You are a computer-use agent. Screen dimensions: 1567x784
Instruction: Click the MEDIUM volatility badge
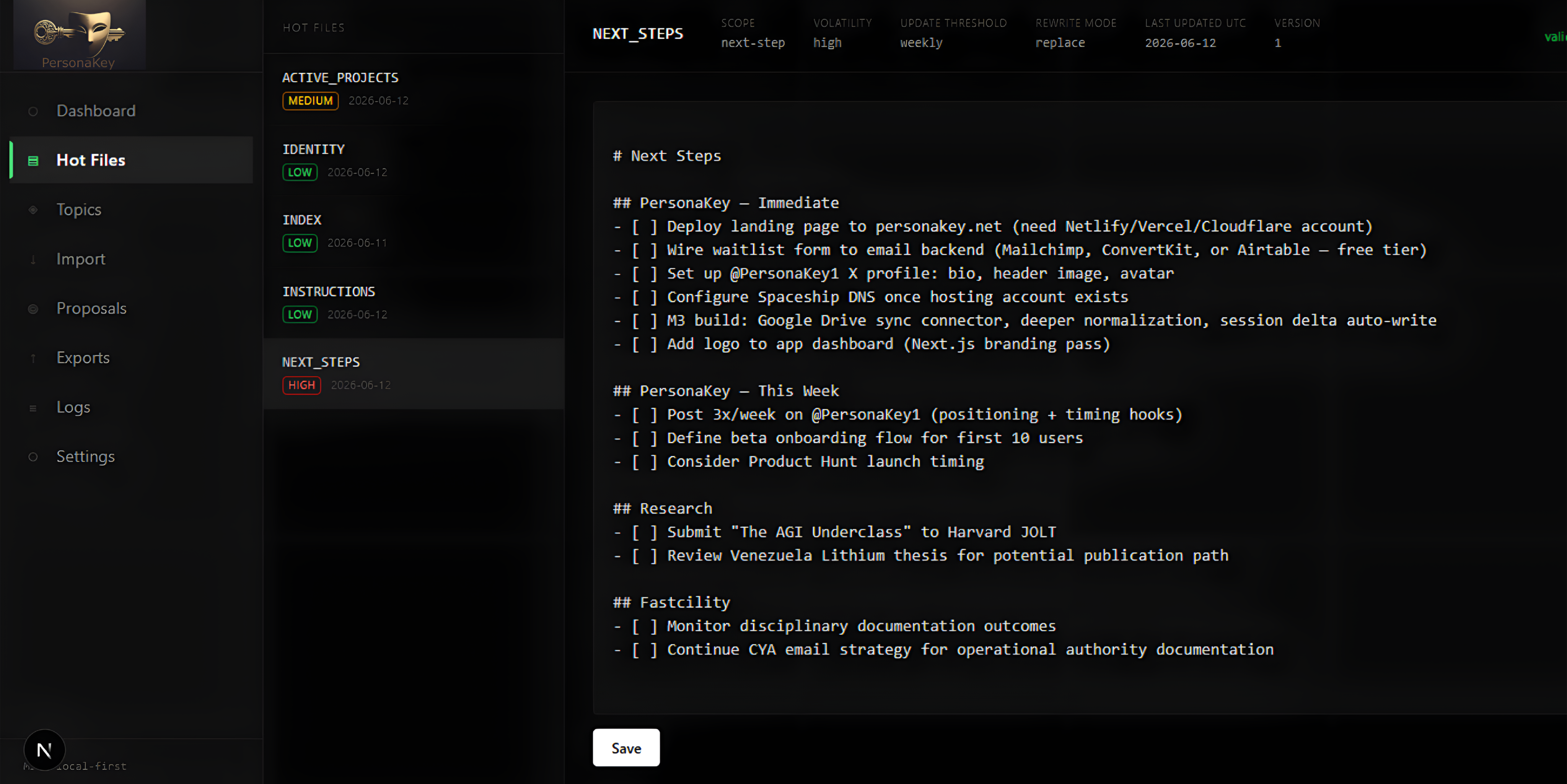(310, 101)
